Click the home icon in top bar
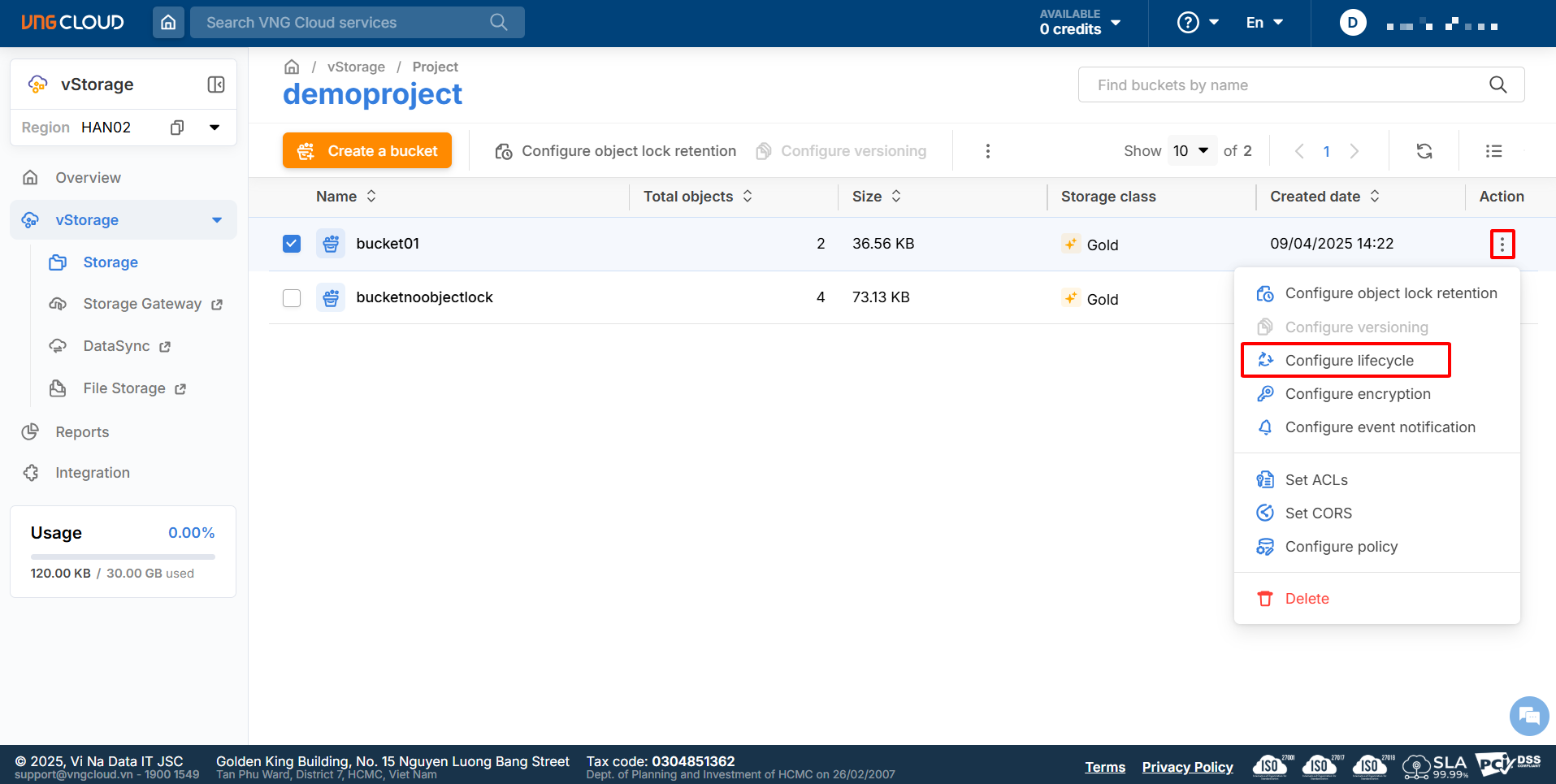Screen dimensions: 1556x784 [168, 23]
